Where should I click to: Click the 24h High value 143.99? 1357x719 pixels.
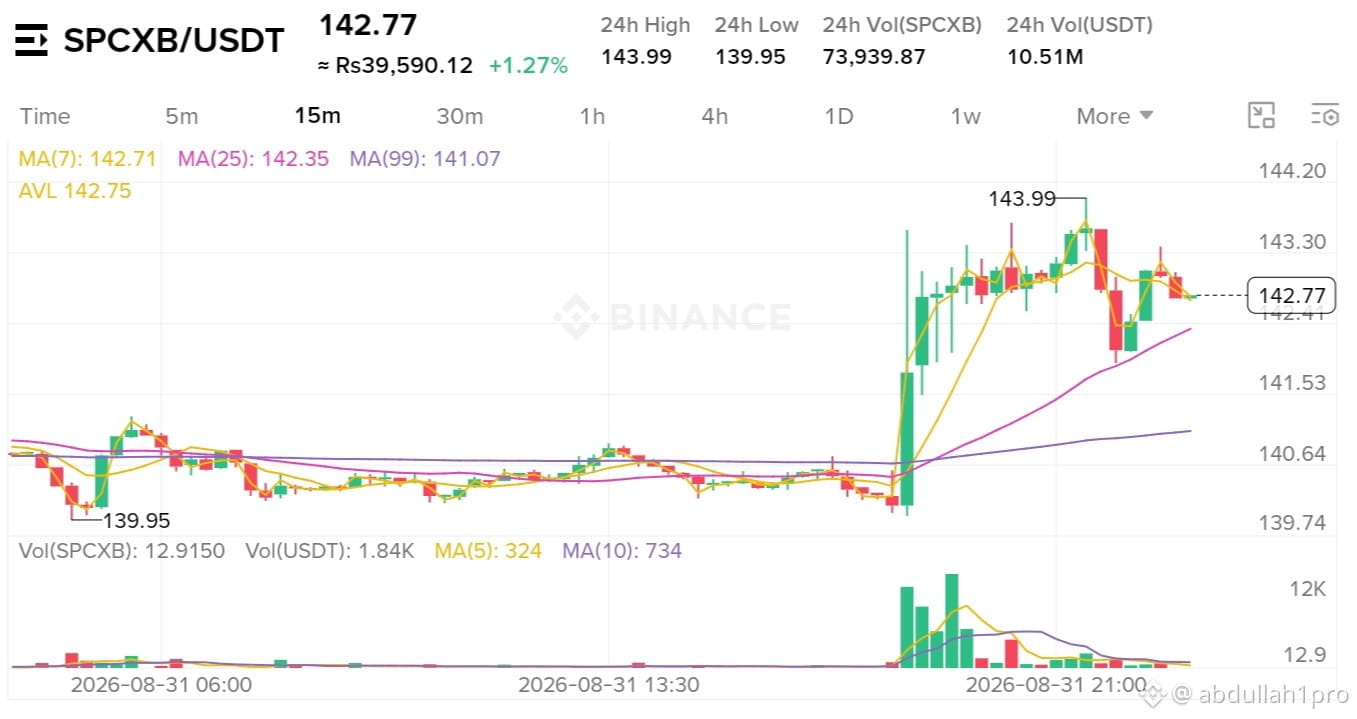tap(636, 57)
